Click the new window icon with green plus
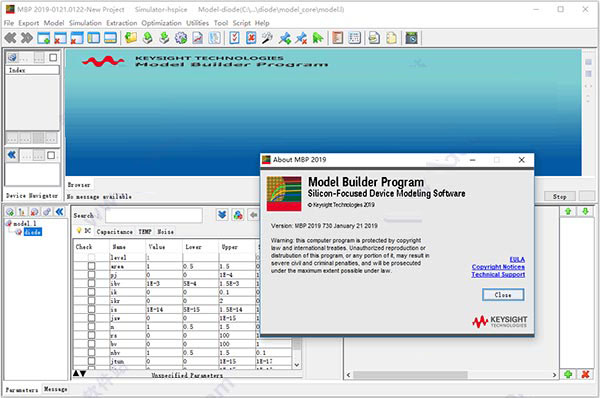The image size is (600, 398). (43, 38)
